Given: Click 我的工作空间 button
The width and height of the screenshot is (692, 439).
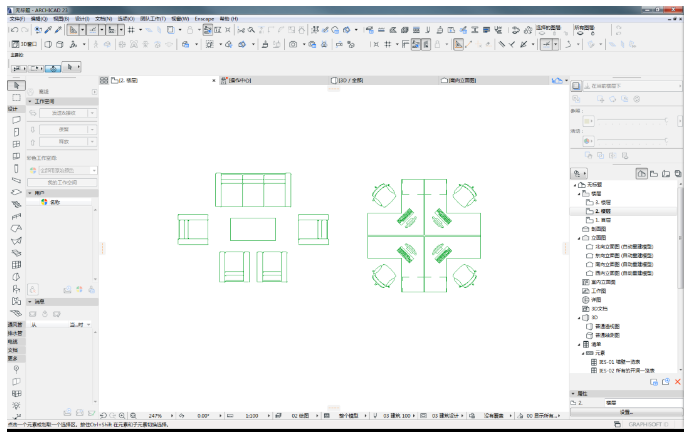Looking at the screenshot, I should tap(62, 182).
